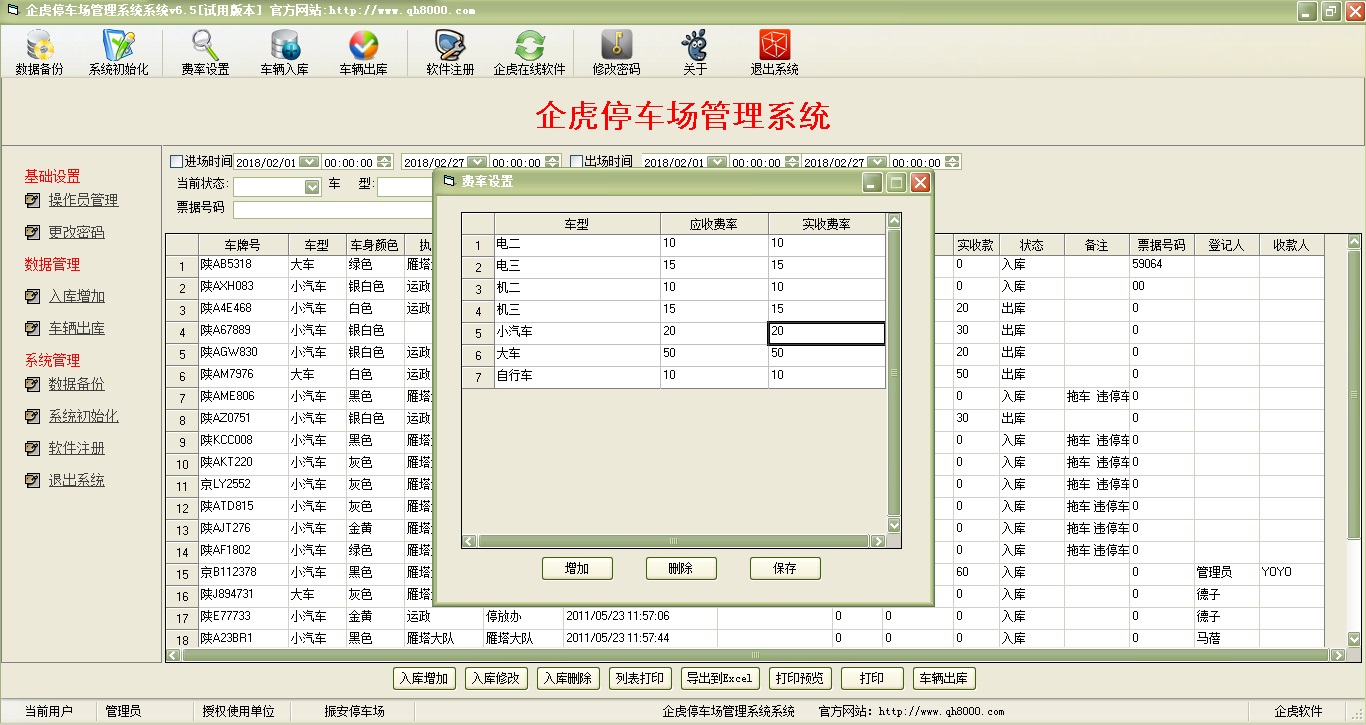The height and width of the screenshot is (725, 1366).
Task: Click main table horizontal scrollbar
Action: pos(755,655)
